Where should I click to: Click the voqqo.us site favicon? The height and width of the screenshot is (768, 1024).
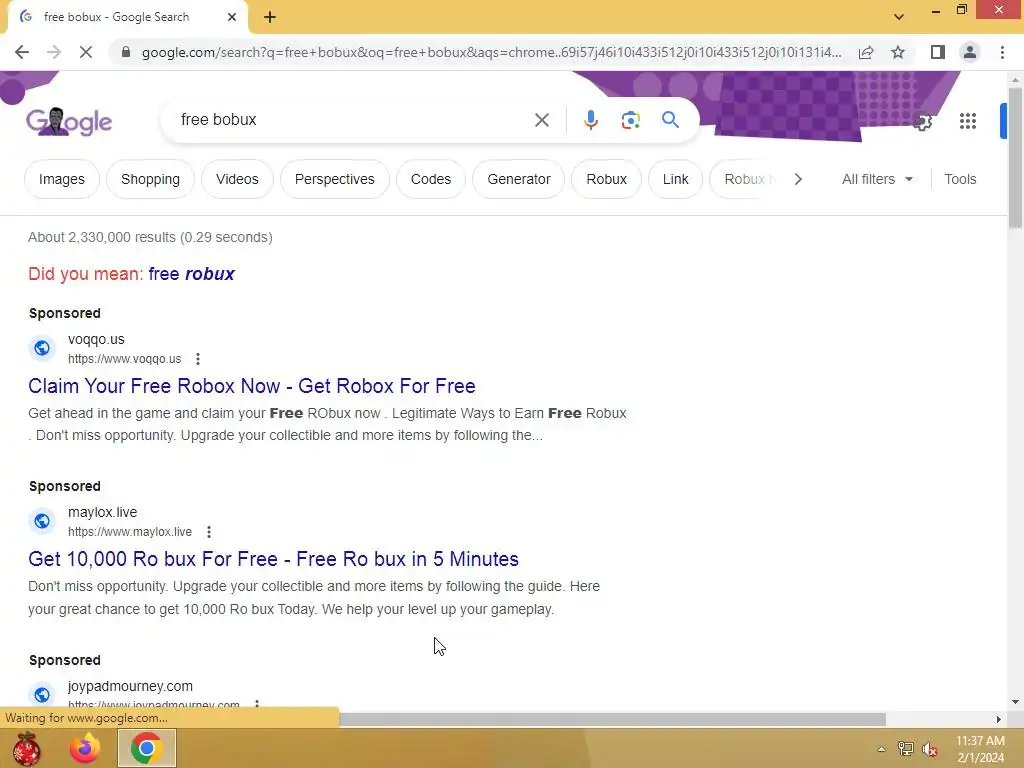pyautogui.click(x=42, y=348)
